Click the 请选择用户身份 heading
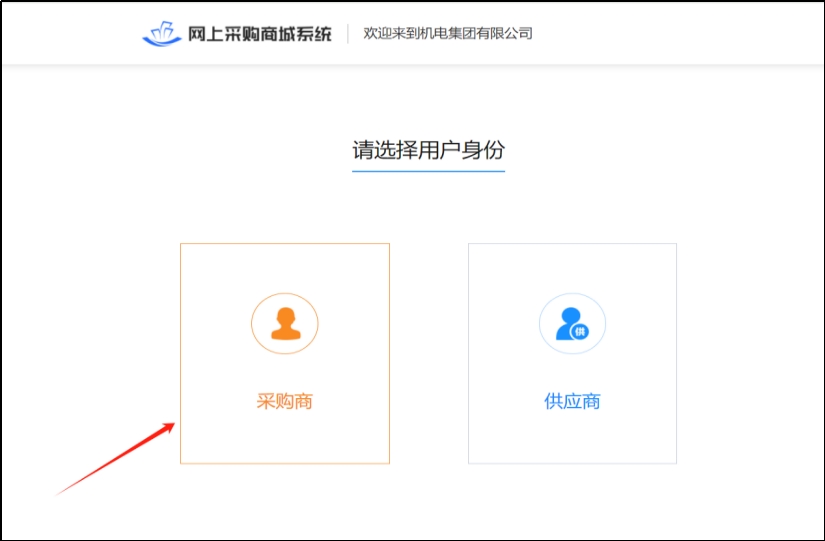This screenshot has height=541, width=825. [x=428, y=150]
